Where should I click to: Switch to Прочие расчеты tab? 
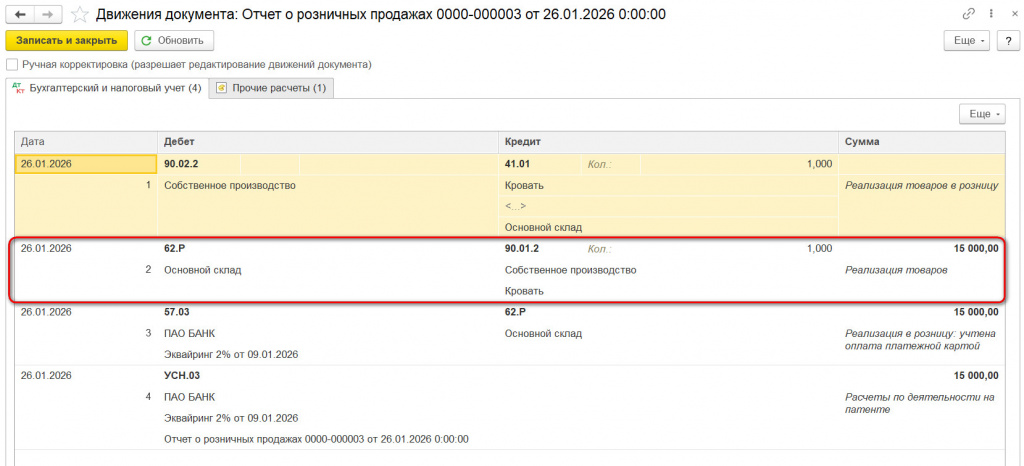point(272,88)
